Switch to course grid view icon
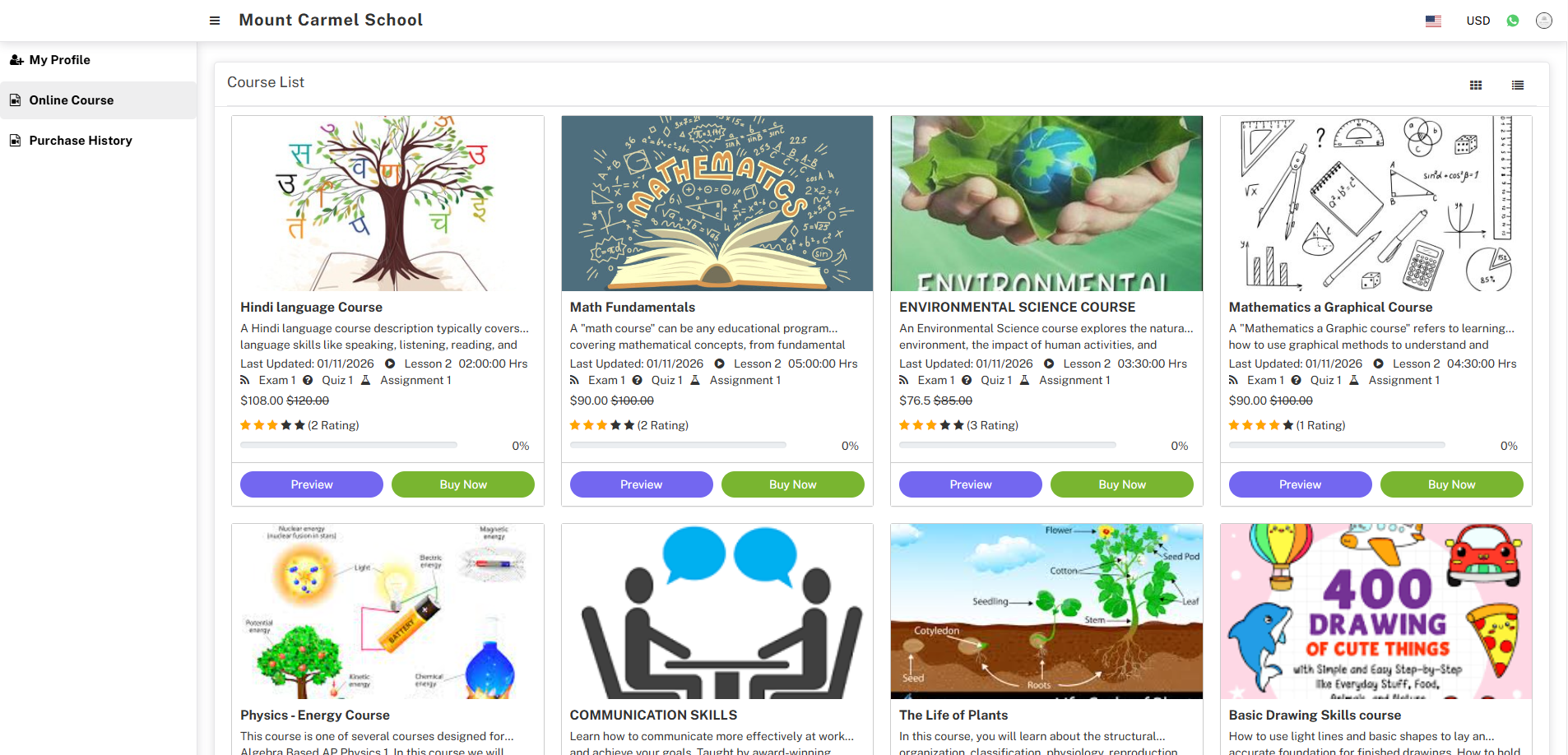Image resolution: width=1568 pixels, height=755 pixels. 1476,85
